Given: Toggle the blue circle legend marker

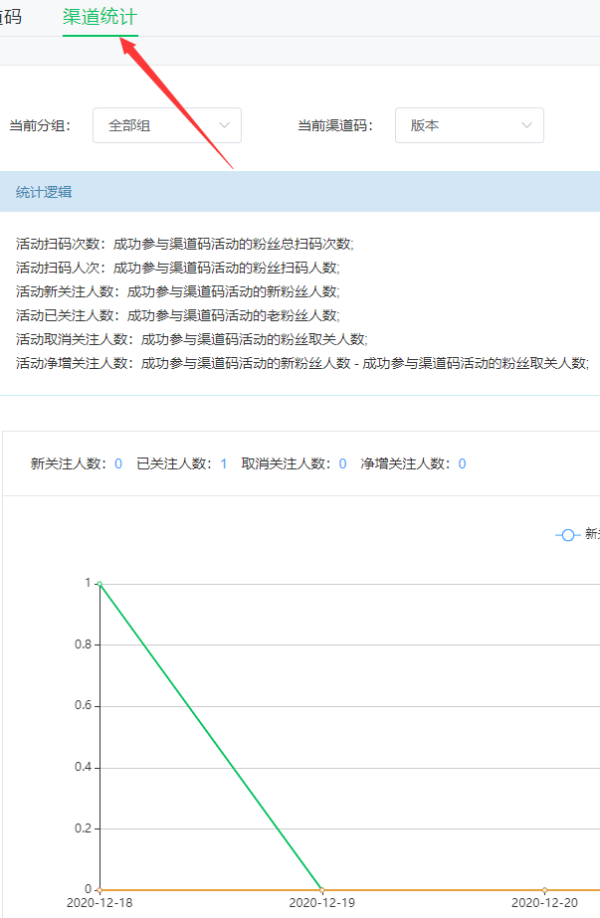Looking at the screenshot, I should (568, 535).
